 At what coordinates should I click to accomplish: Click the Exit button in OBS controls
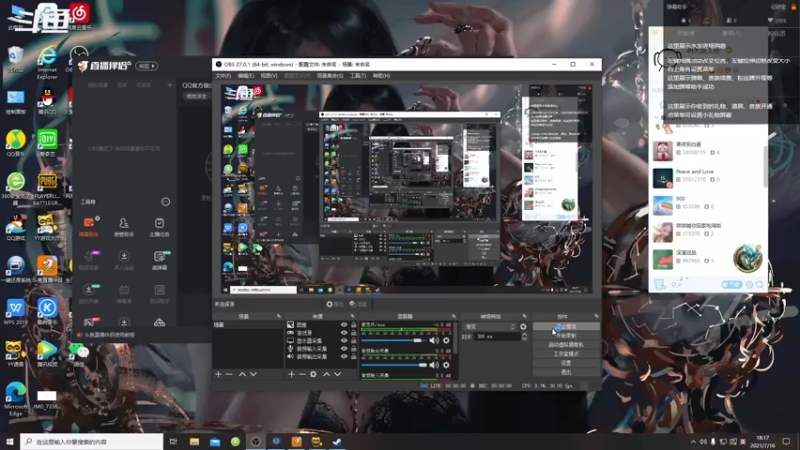[x=566, y=372]
